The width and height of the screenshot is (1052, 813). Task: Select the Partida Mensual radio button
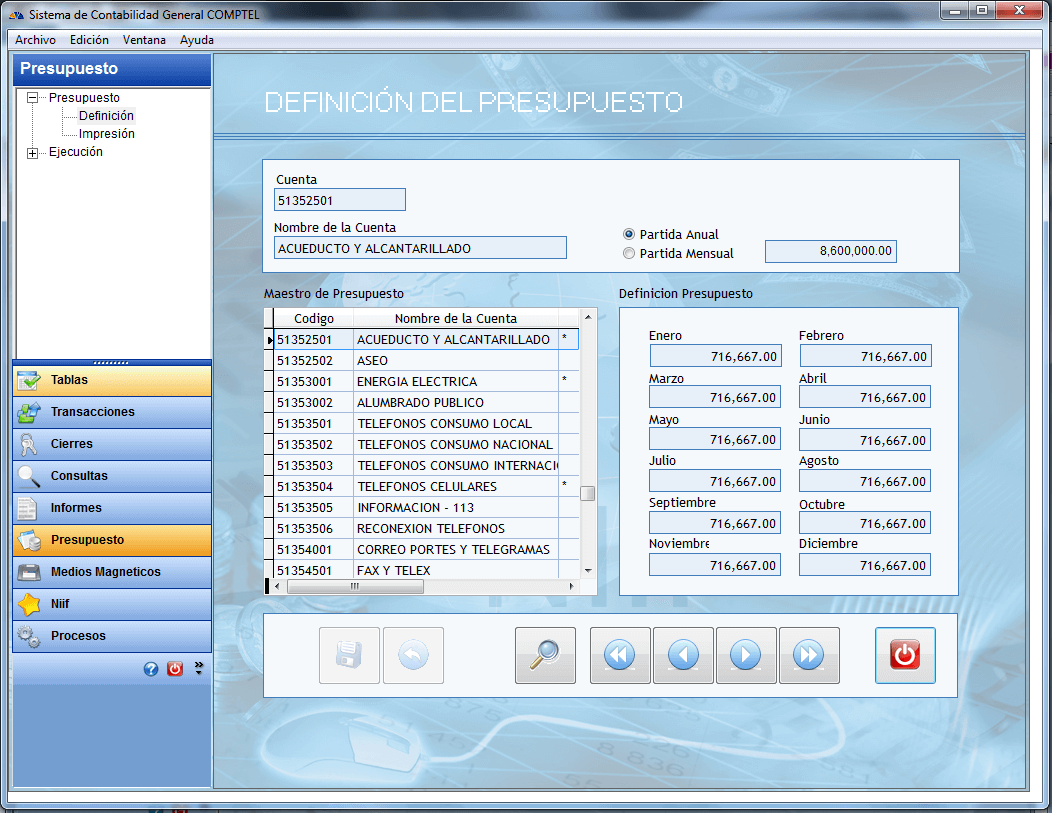coord(629,254)
